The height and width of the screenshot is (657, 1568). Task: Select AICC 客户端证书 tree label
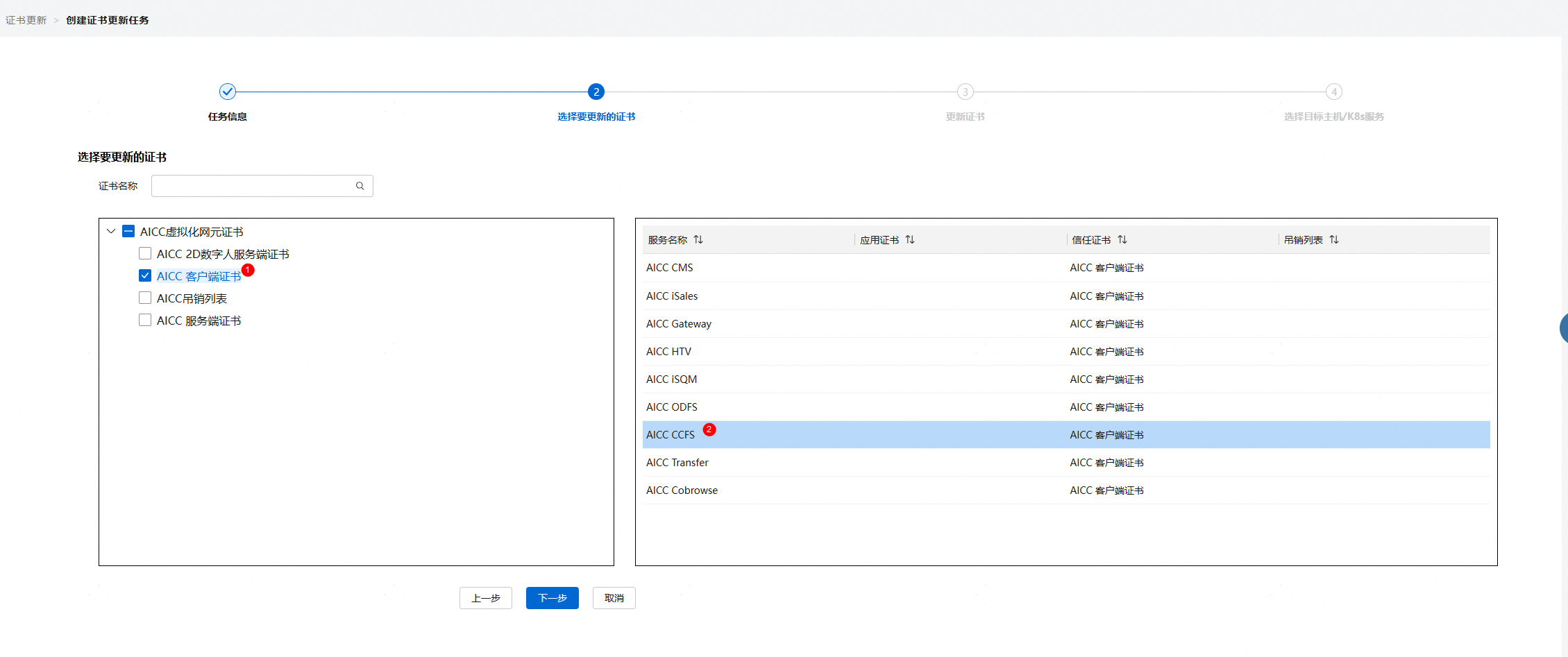click(199, 276)
